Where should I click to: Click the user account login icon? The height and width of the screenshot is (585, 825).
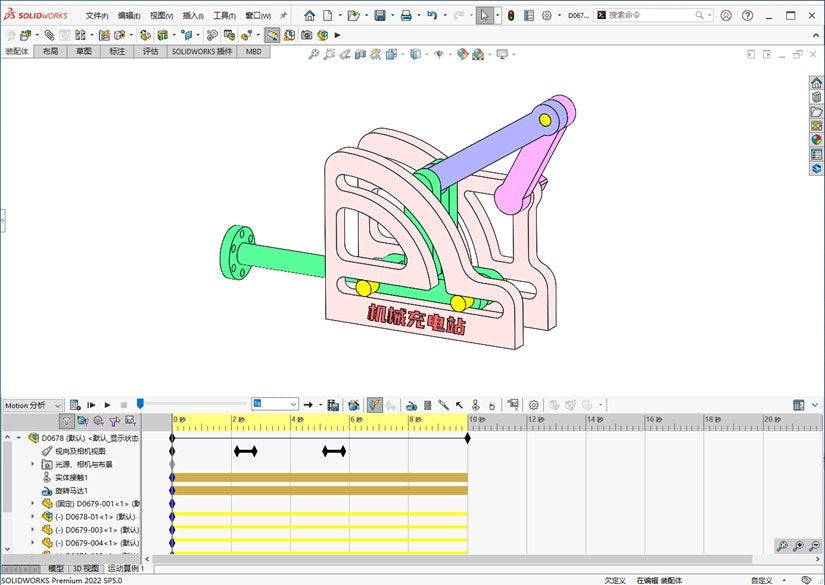pyautogui.click(x=726, y=16)
